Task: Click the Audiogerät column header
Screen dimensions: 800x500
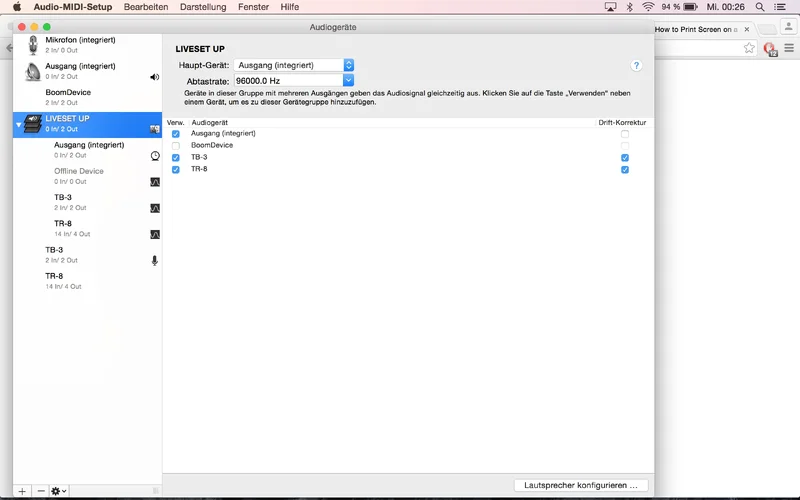Action: point(210,122)
